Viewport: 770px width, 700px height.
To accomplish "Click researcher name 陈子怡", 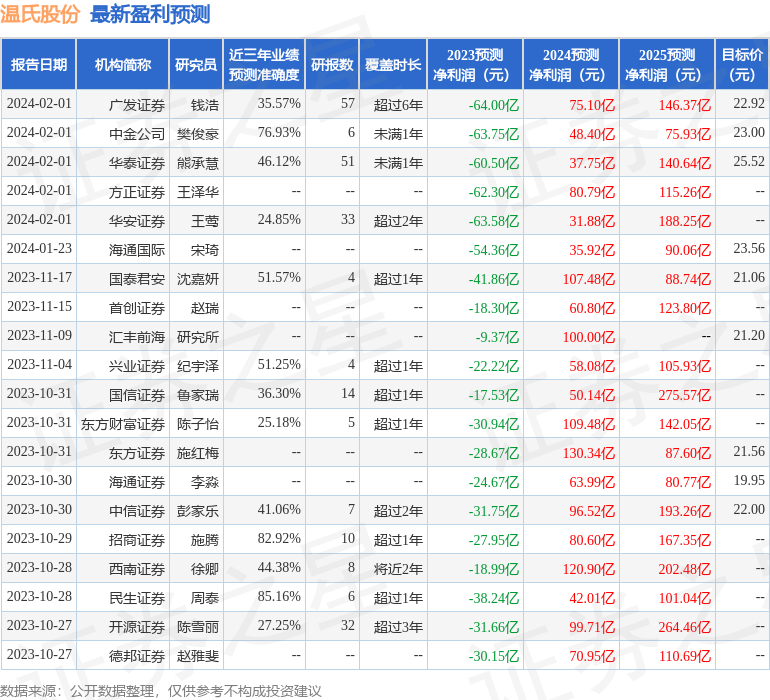I will [x=198, y=423].
